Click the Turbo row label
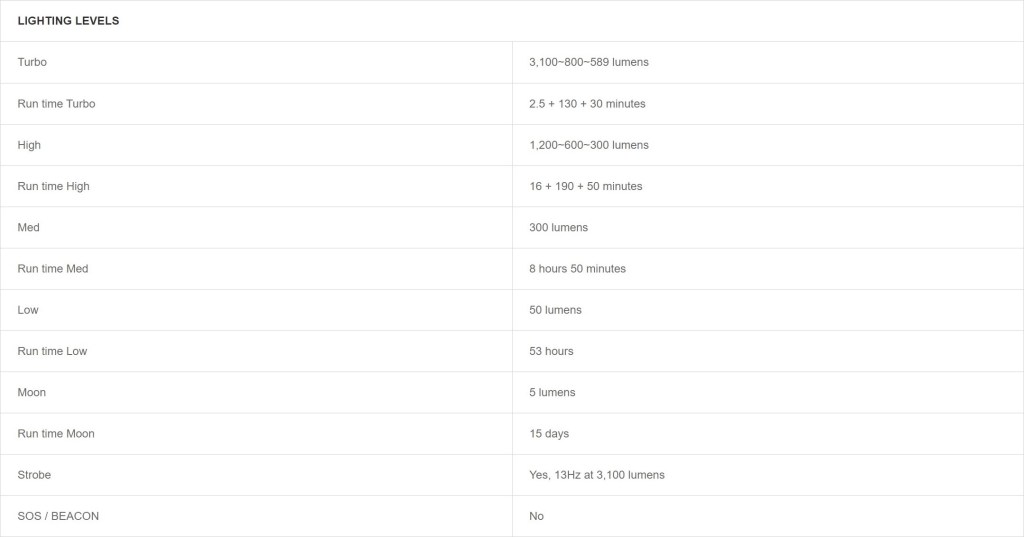The width and height of the screenshot is (1024, 537). 32,62
